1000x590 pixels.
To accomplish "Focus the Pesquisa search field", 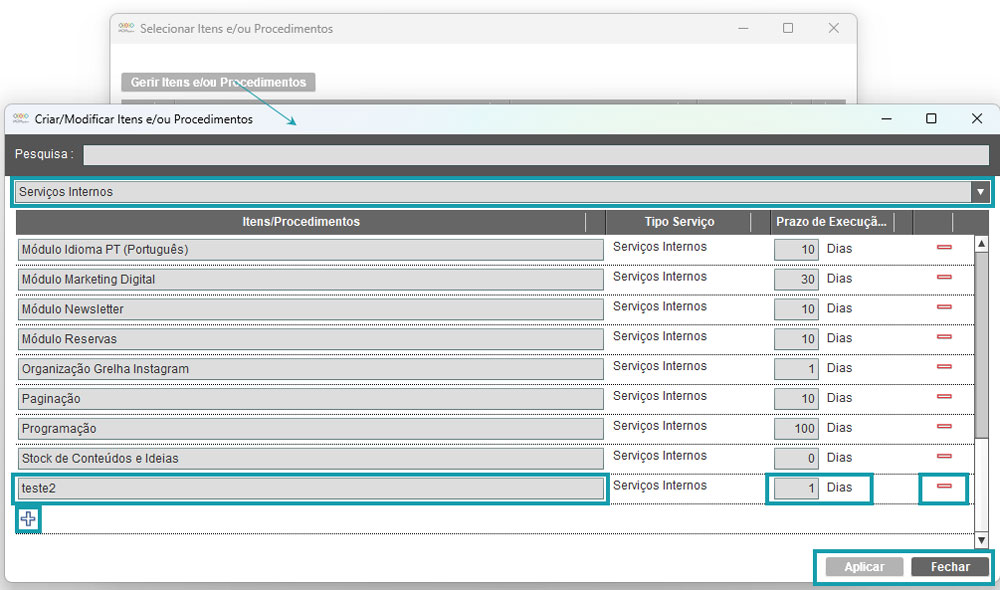I will pyautogui.click(x=535, y=155).
